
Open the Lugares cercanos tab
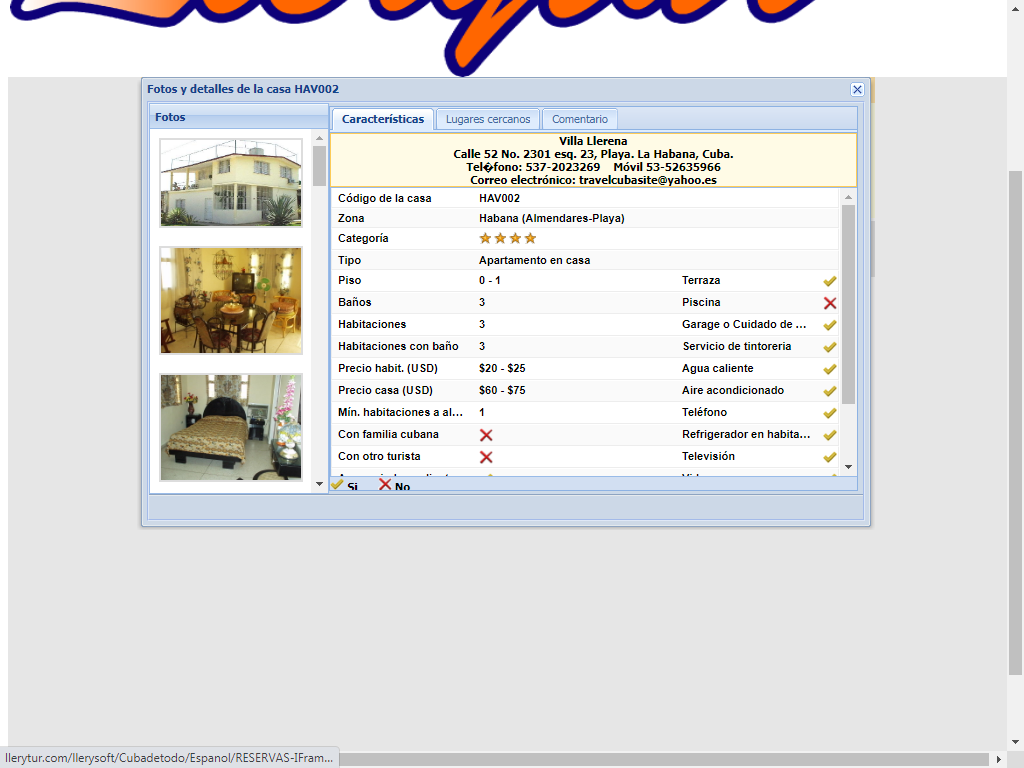[488, 119]
